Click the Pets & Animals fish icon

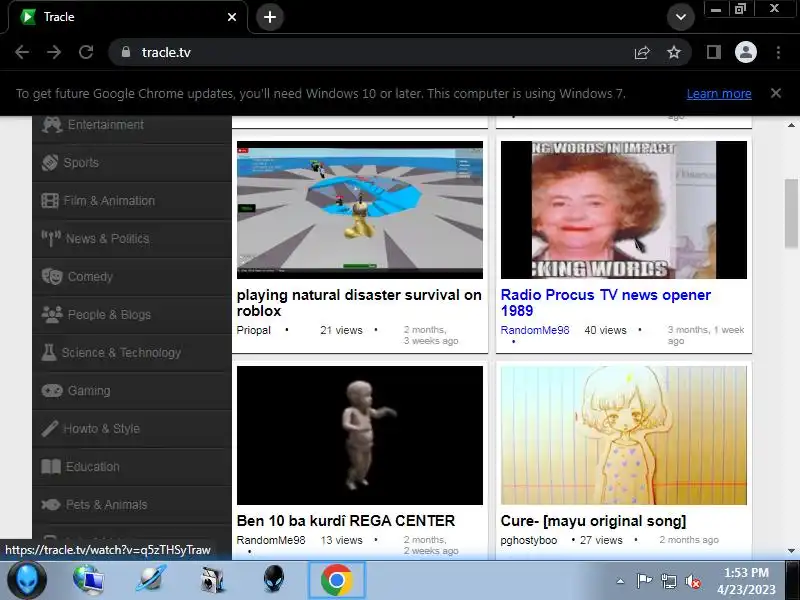tap(51, 505)
